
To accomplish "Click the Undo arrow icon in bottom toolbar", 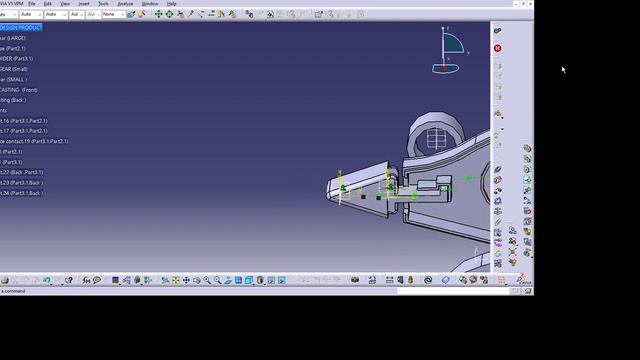I will 47,280.
